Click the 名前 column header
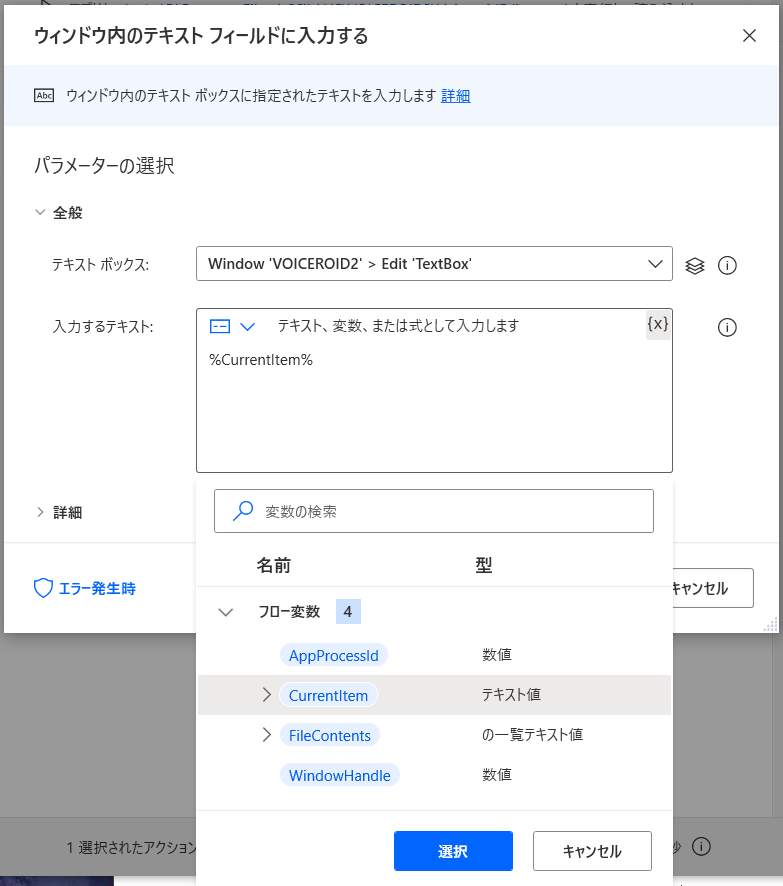The height and width of the screenshot is (886, 783). 273,565
